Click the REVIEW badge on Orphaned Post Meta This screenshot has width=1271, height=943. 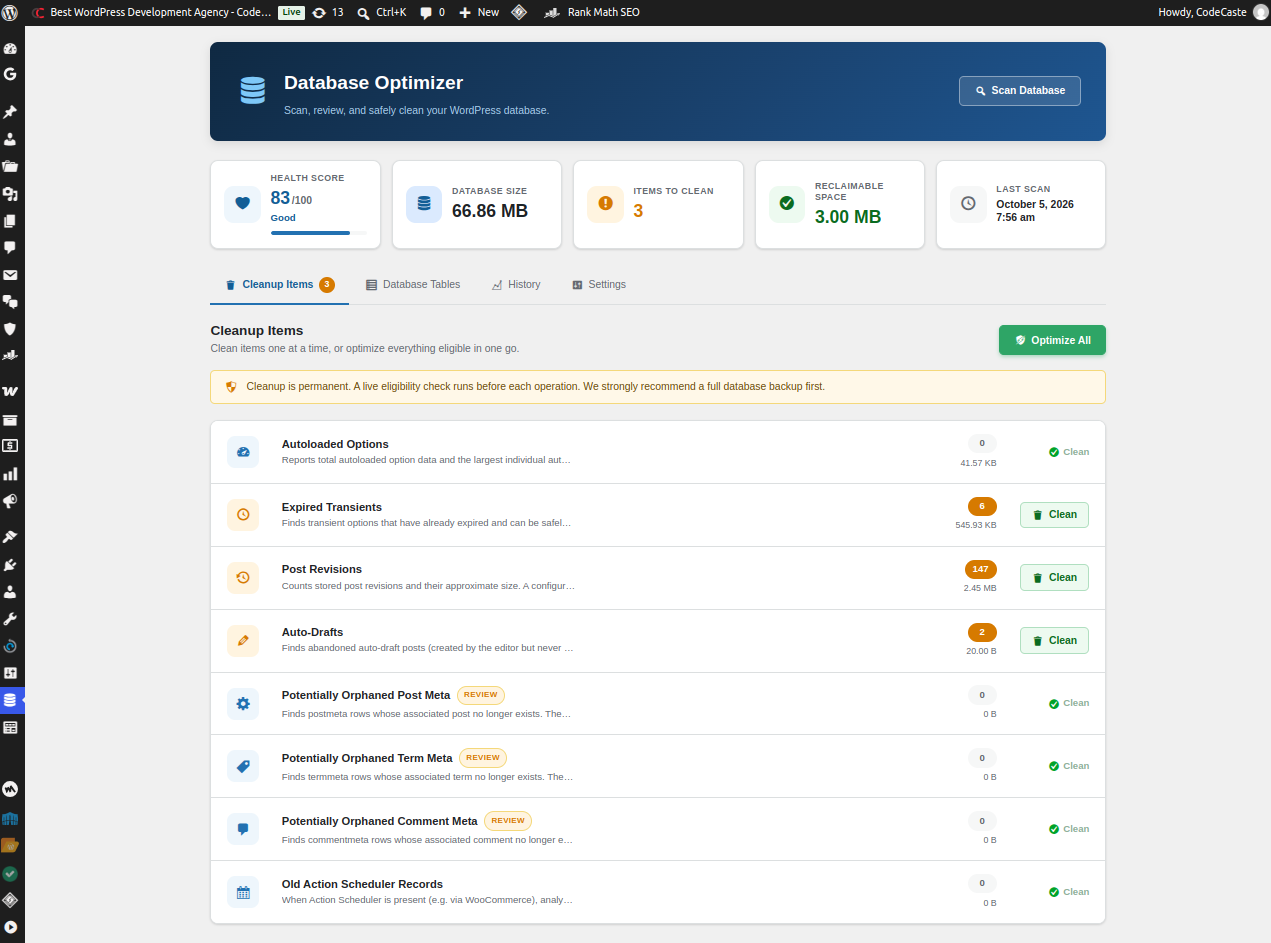click(x=481, y=695)
